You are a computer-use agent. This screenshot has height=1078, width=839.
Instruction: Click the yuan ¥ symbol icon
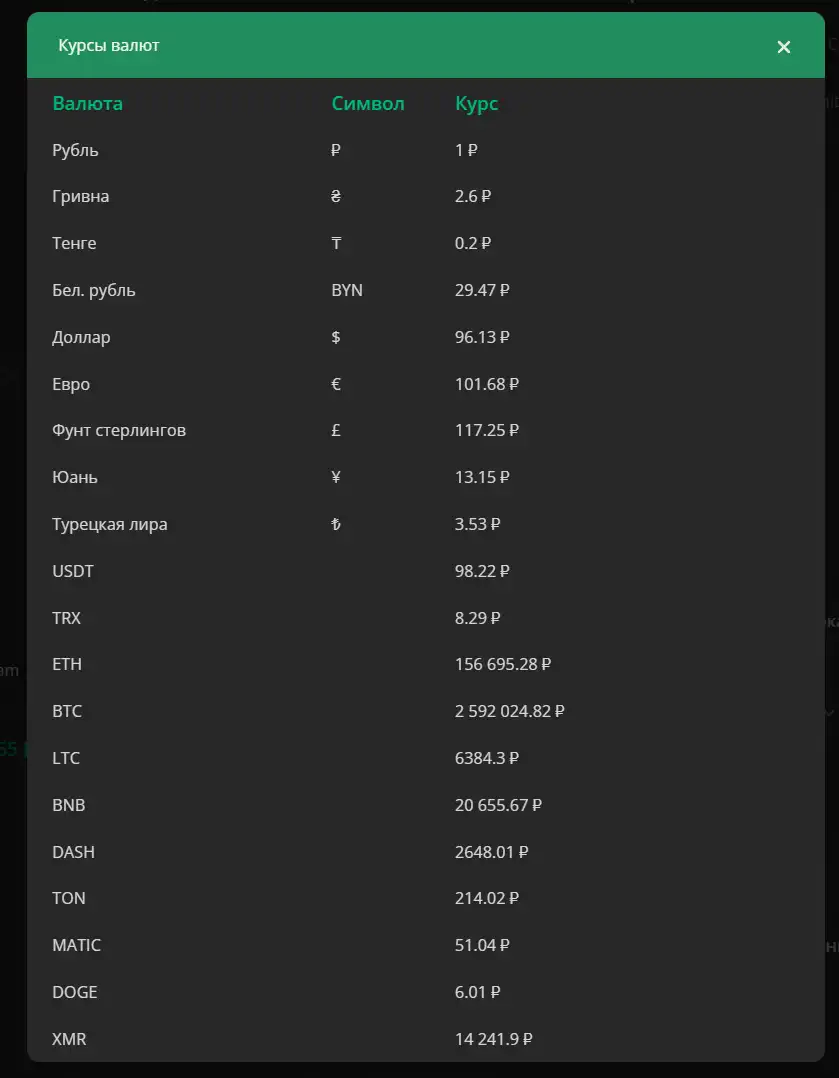pyautogui.click(x=336, y=477)
